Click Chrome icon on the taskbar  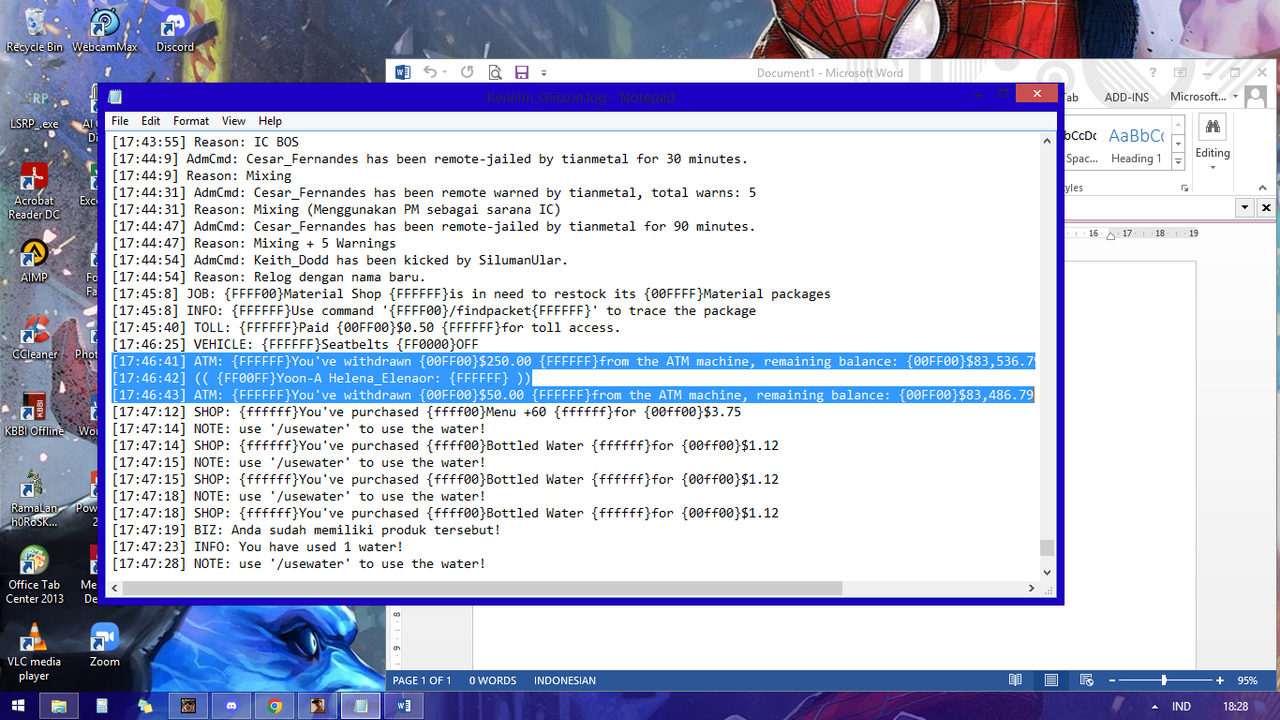(x=274, y=706)
